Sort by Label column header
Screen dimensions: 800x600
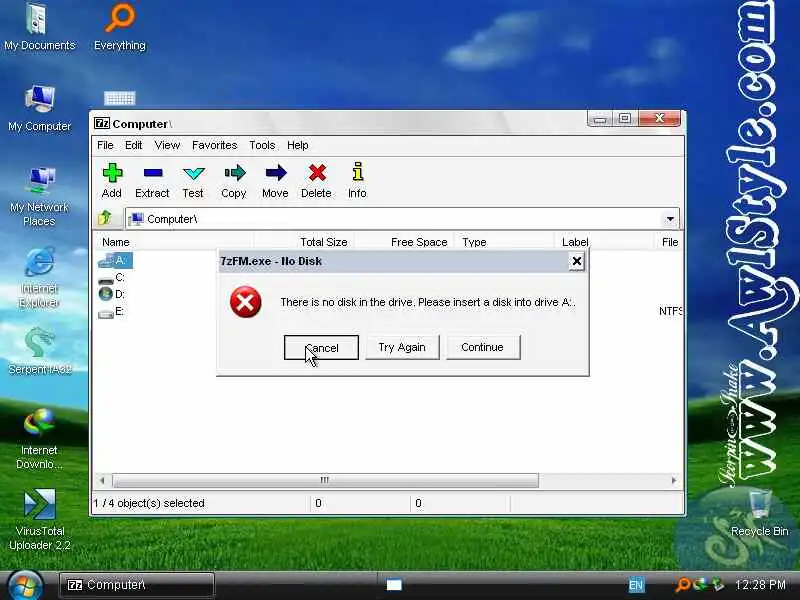point(604,242)
